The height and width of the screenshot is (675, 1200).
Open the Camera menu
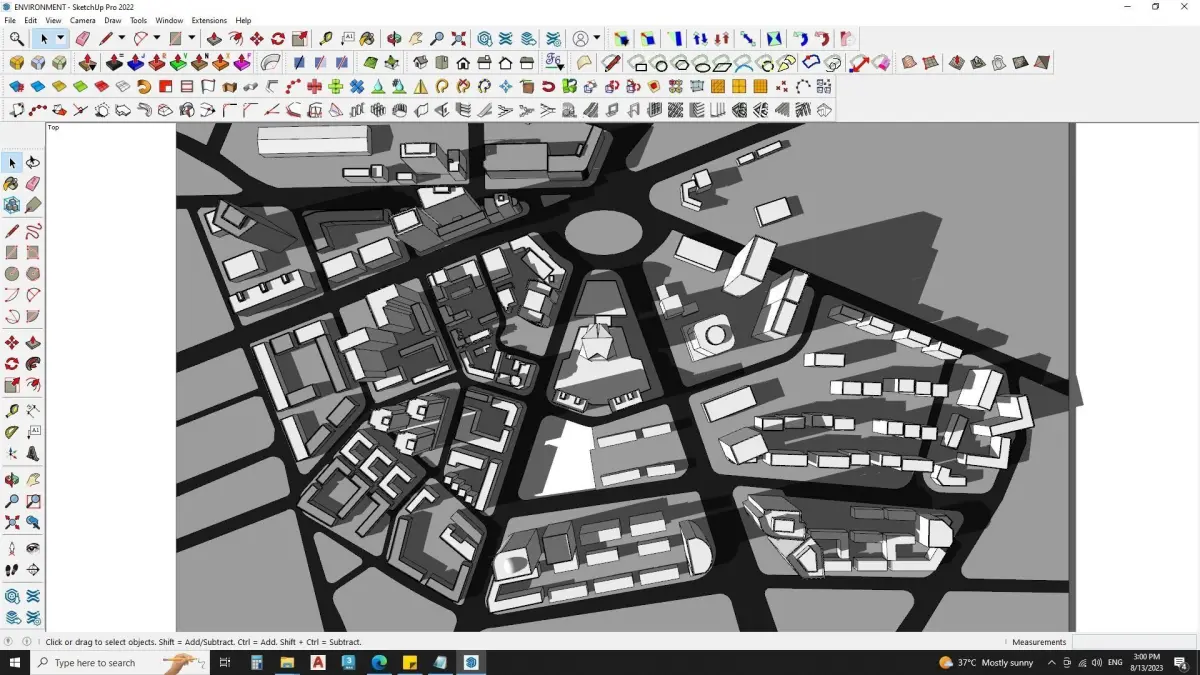click(83, 20)
